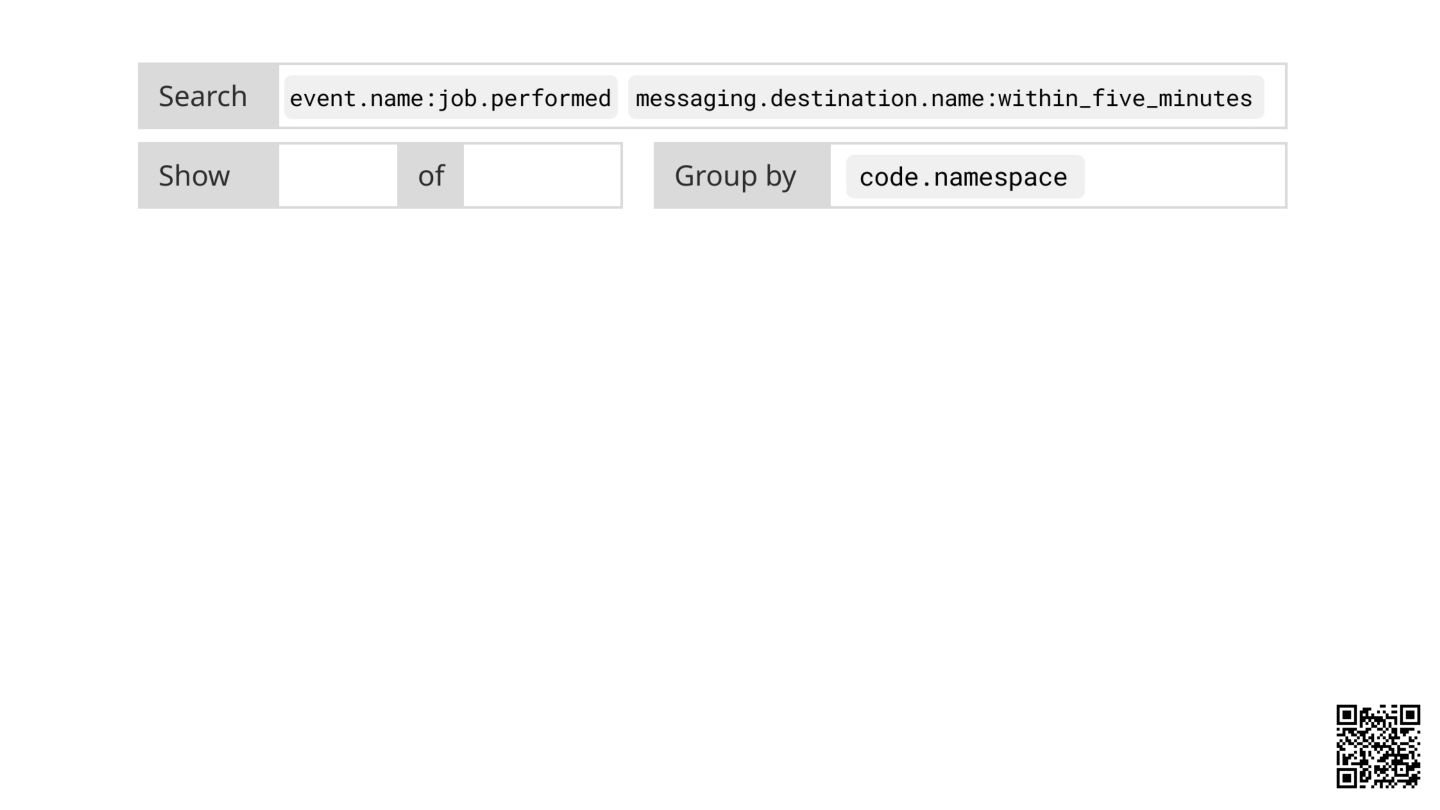1440x810 pixels.
Task: Click the QR code image
Action: pos(1379,746)
